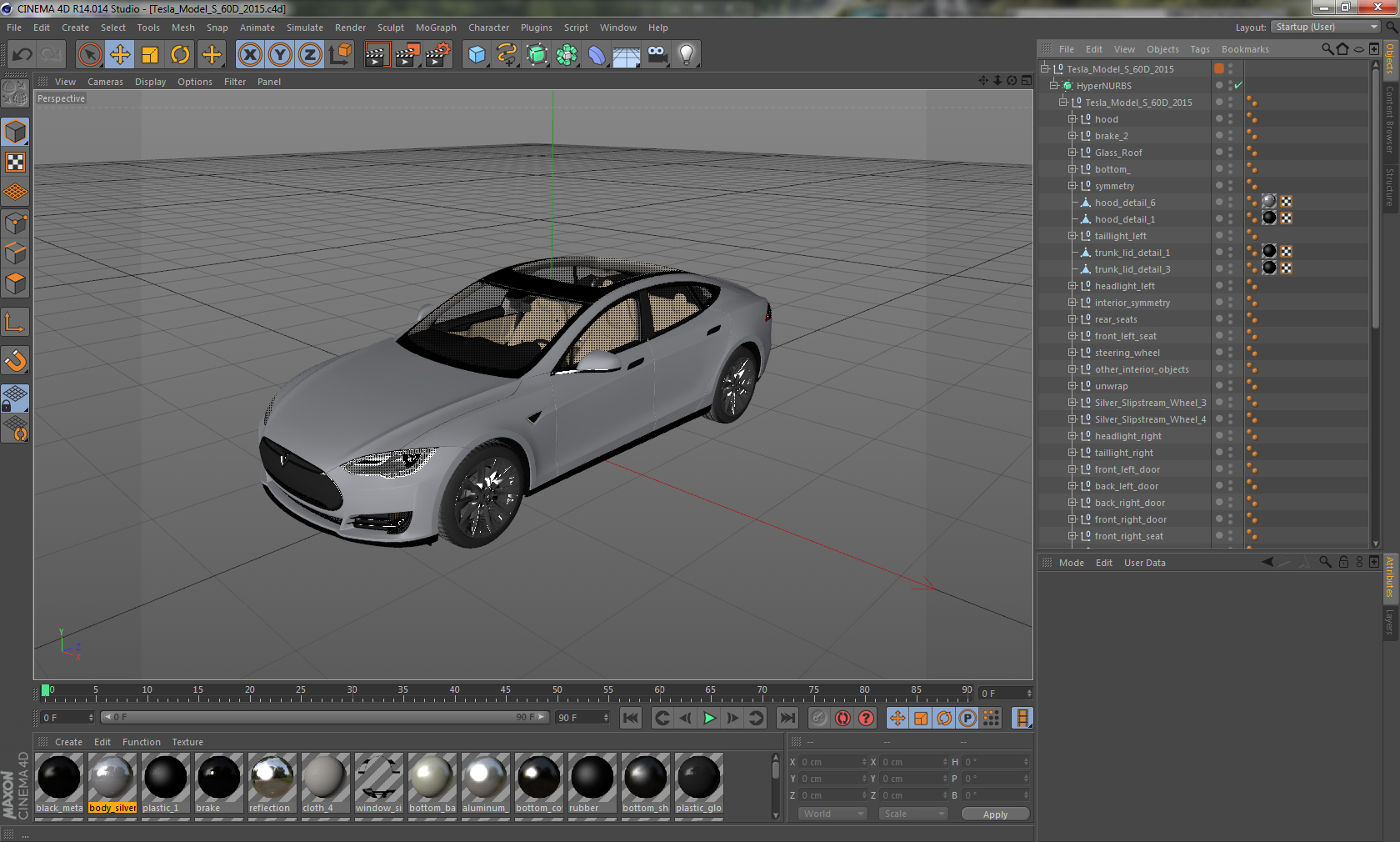This screenshot has height=842, width=1400.
Task: Click the Undo arrow icon
Action: tap(22, 55)
